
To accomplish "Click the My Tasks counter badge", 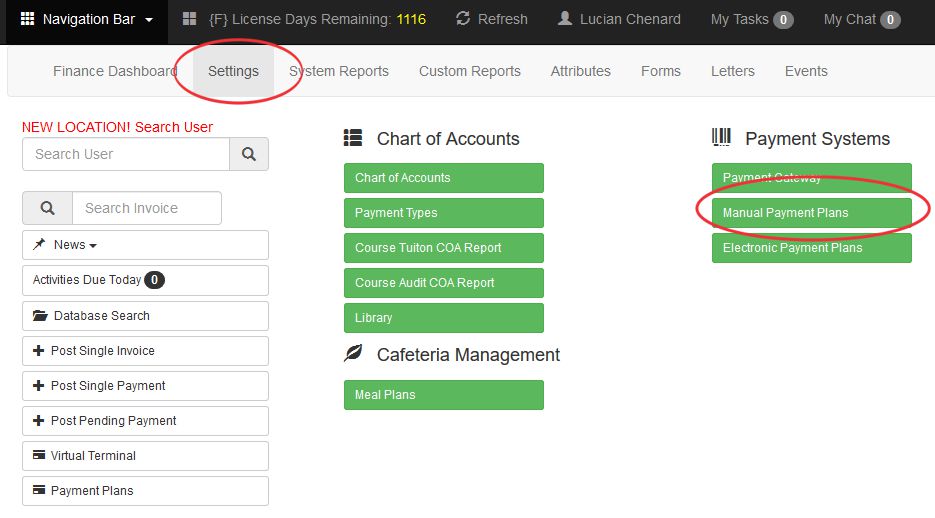I will 784,20.
